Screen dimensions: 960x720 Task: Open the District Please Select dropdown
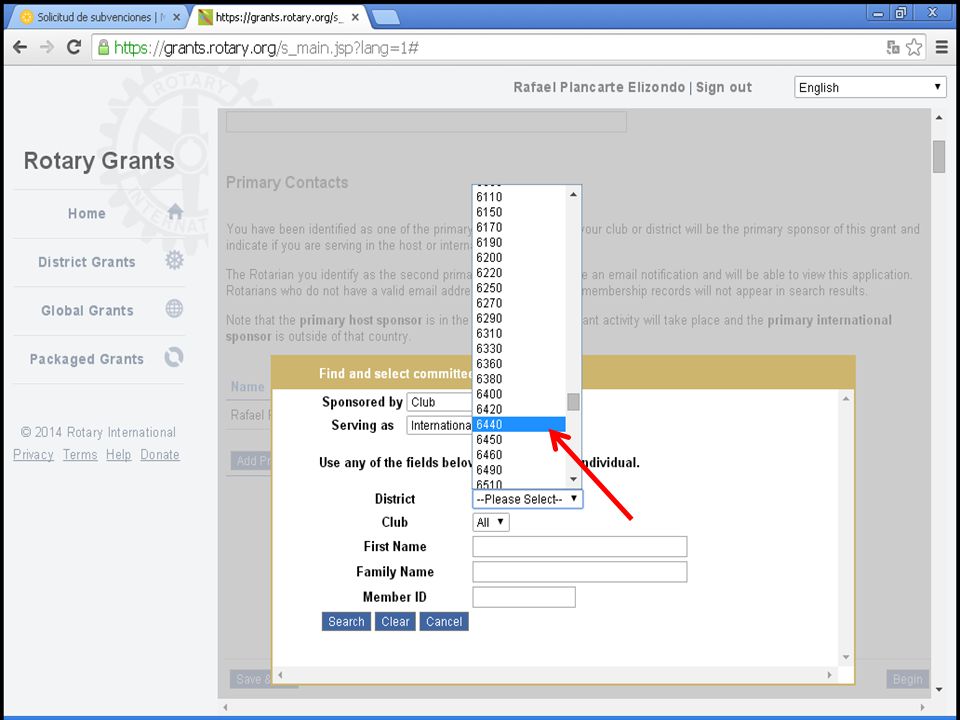(527, 499)
